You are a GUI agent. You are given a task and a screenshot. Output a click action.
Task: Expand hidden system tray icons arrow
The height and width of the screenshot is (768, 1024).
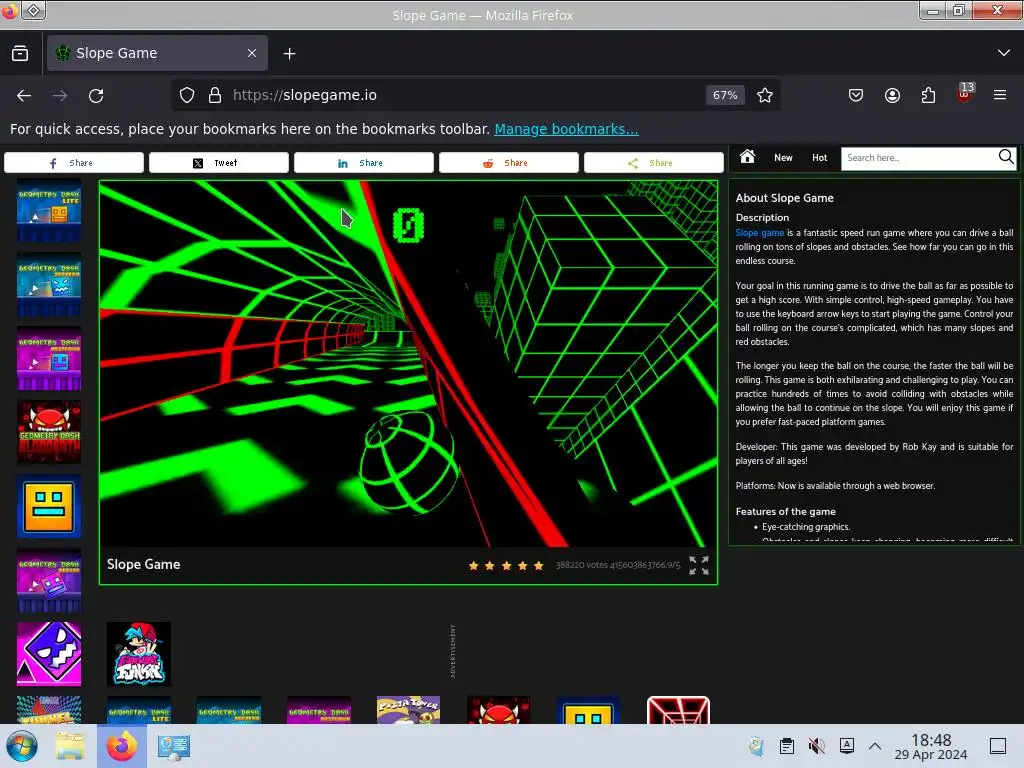875,746
